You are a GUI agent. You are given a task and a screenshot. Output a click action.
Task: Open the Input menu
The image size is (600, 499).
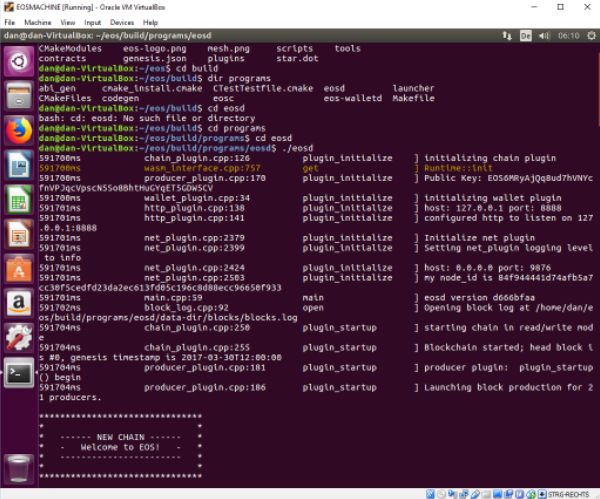[x=92, y=22]
